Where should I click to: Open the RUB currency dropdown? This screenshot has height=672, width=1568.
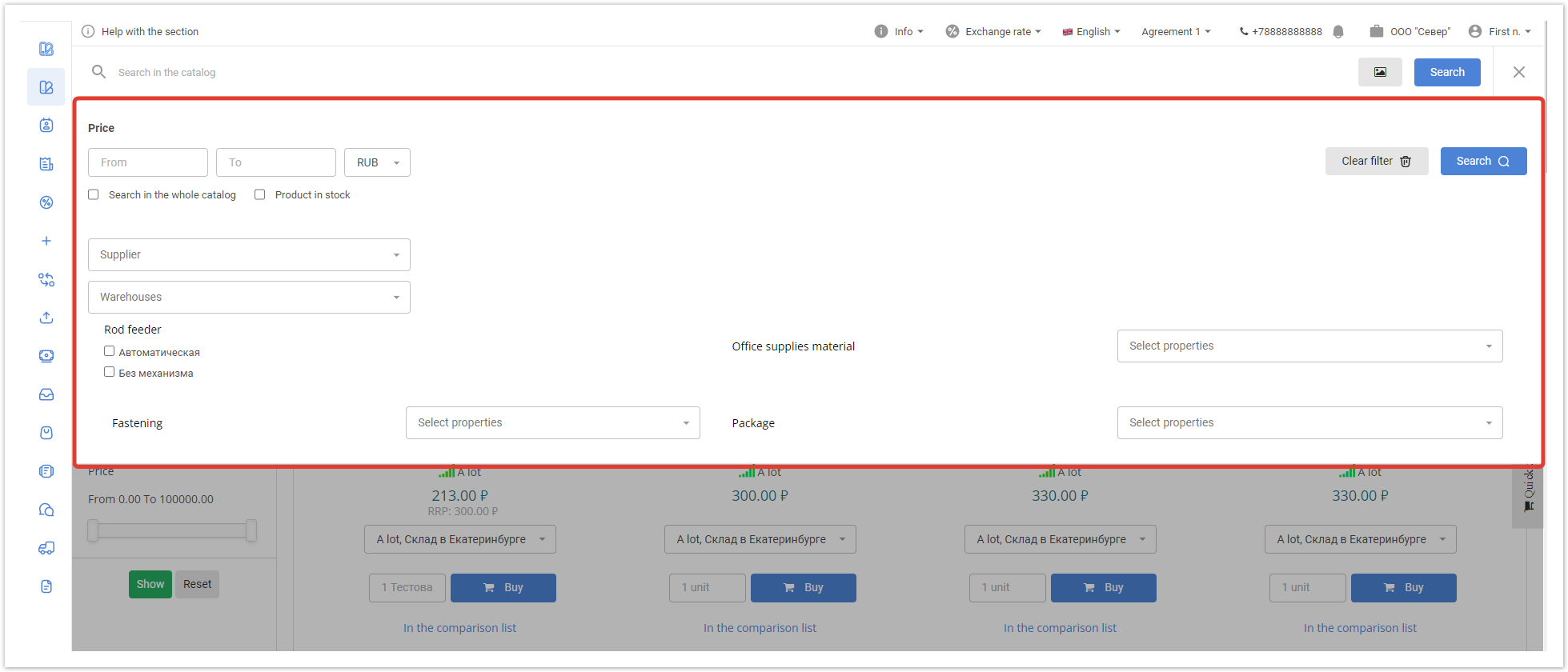(x=377, y=162)
